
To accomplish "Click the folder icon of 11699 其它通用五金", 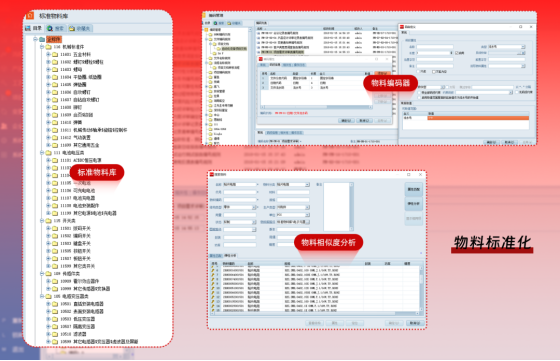I will [55, 145].
